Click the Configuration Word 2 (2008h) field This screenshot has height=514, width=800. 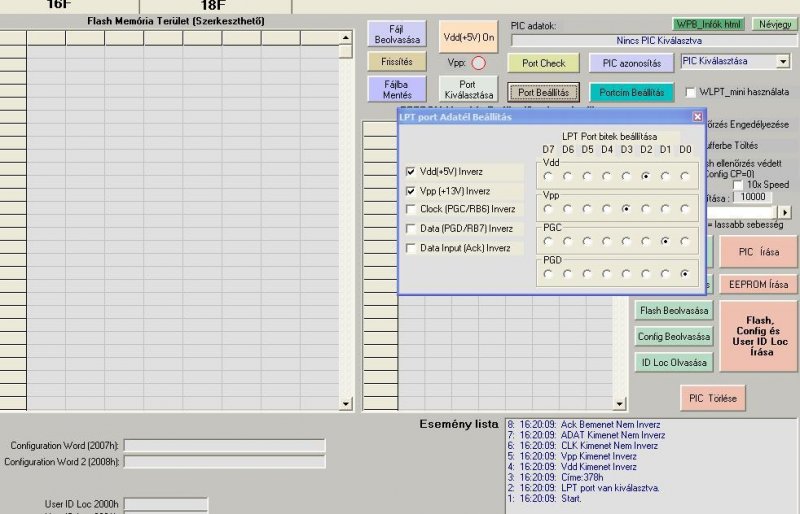224,461
